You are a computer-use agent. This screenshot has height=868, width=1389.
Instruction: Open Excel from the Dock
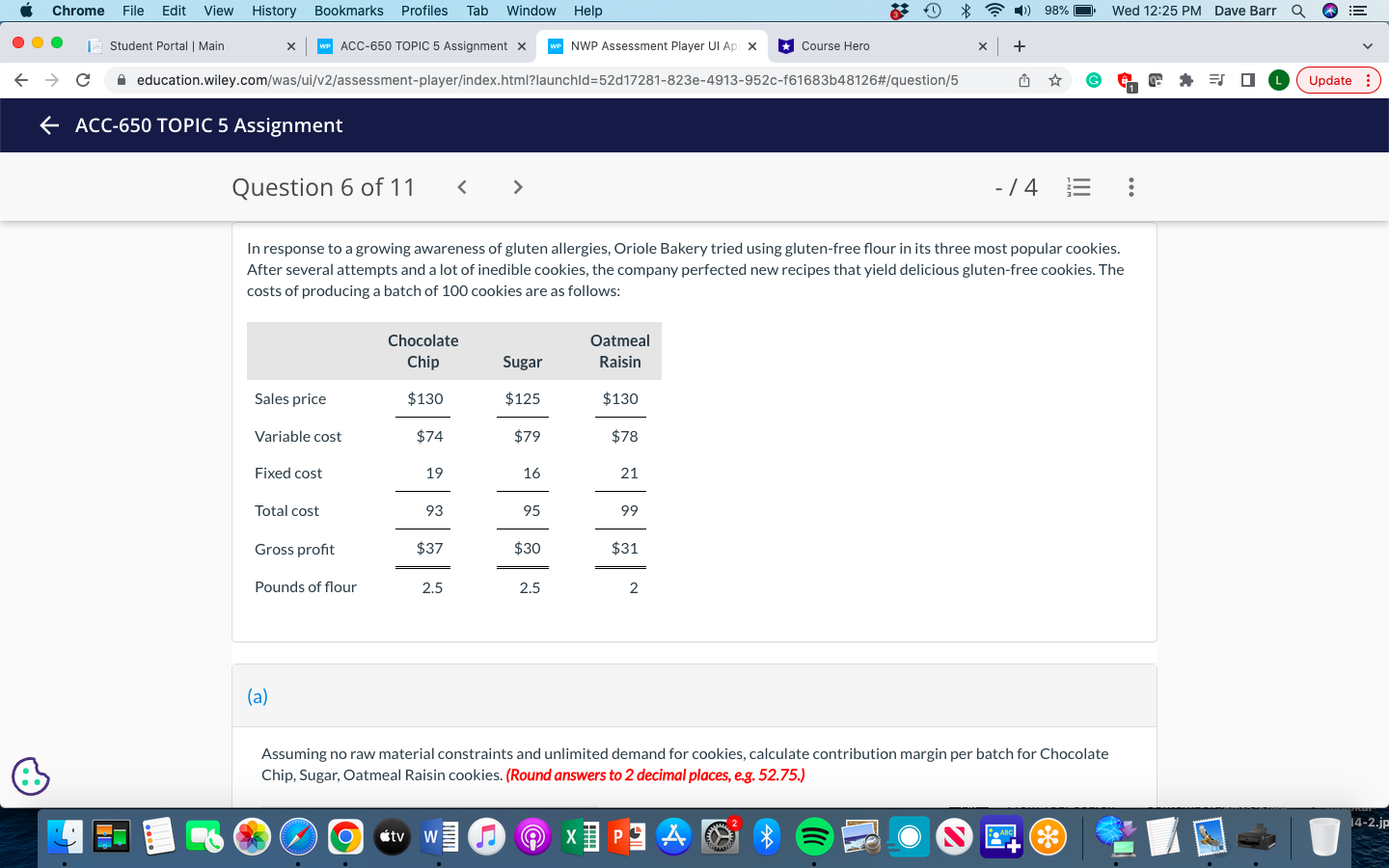(x=580, y=837)
